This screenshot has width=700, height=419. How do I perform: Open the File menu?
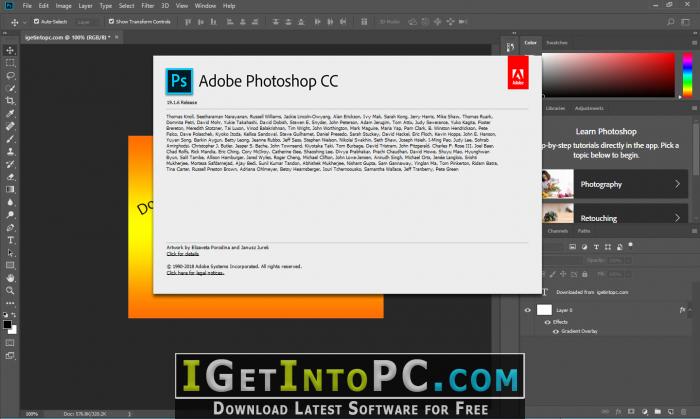tap(27, 6)
